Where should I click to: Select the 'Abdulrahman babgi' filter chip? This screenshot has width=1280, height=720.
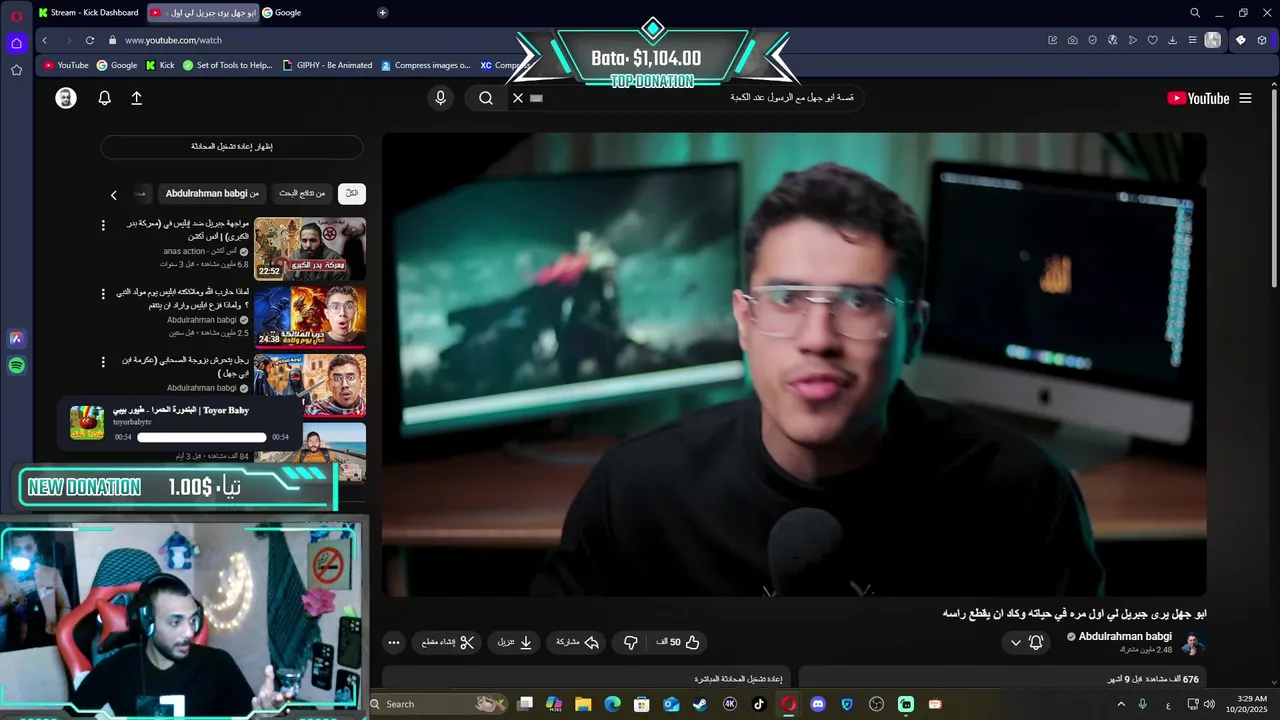pos(212,193)
